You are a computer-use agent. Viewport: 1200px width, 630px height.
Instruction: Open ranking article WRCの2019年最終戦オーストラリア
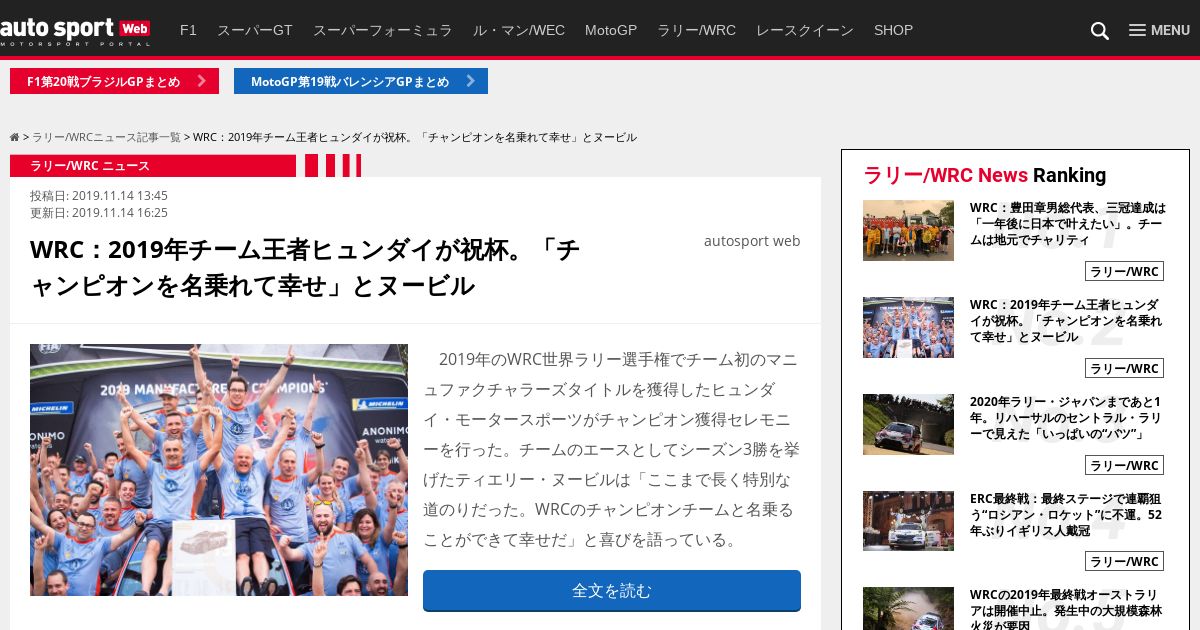(x=1066, y=609)
